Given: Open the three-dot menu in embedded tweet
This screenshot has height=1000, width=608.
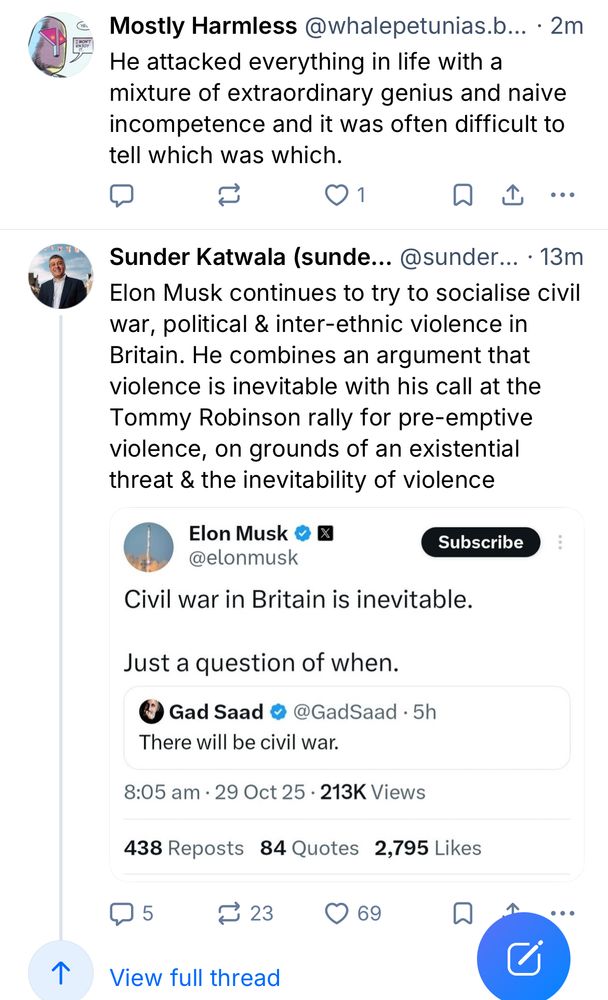Looking at the screenshot, I should [560, 542].
